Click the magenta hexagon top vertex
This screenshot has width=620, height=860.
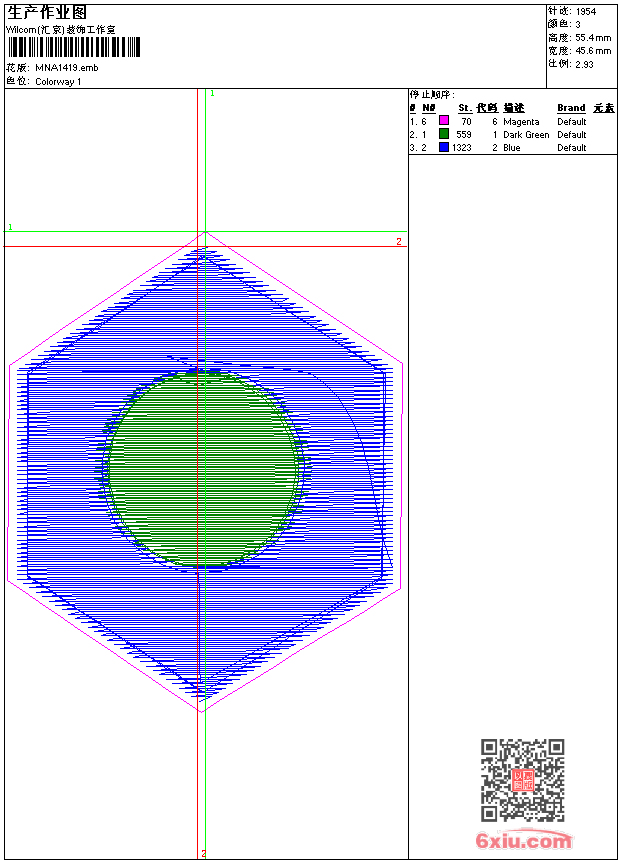coord(205,232)
